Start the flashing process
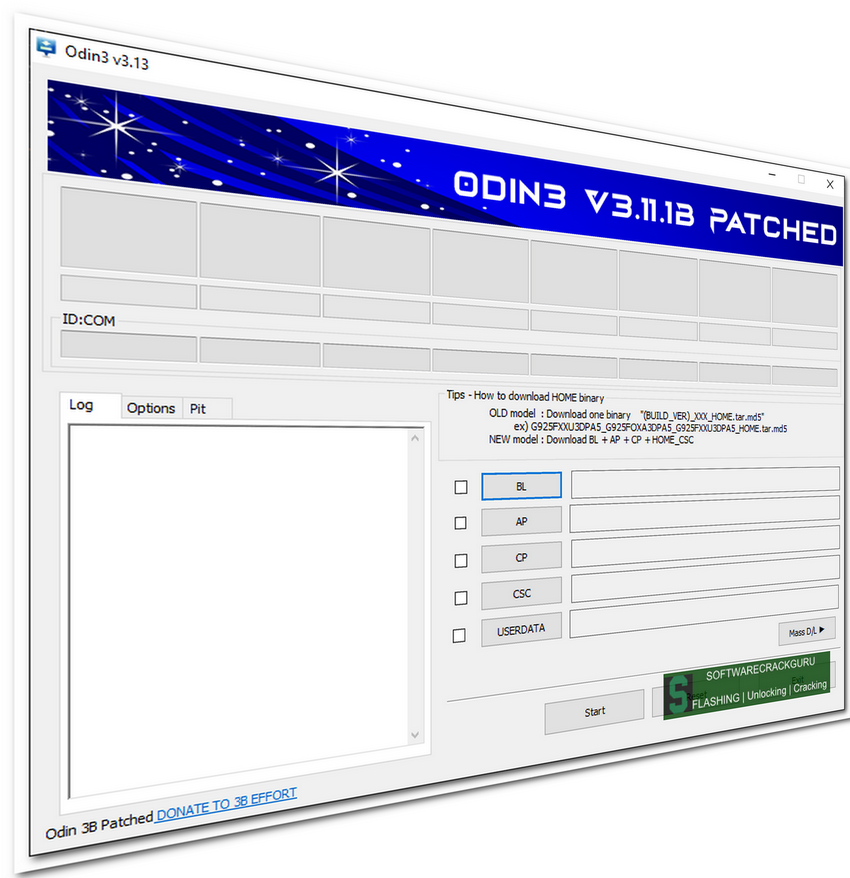Image resolution: width=850 pixels, height=878 pixels. [x=595, y=712]
